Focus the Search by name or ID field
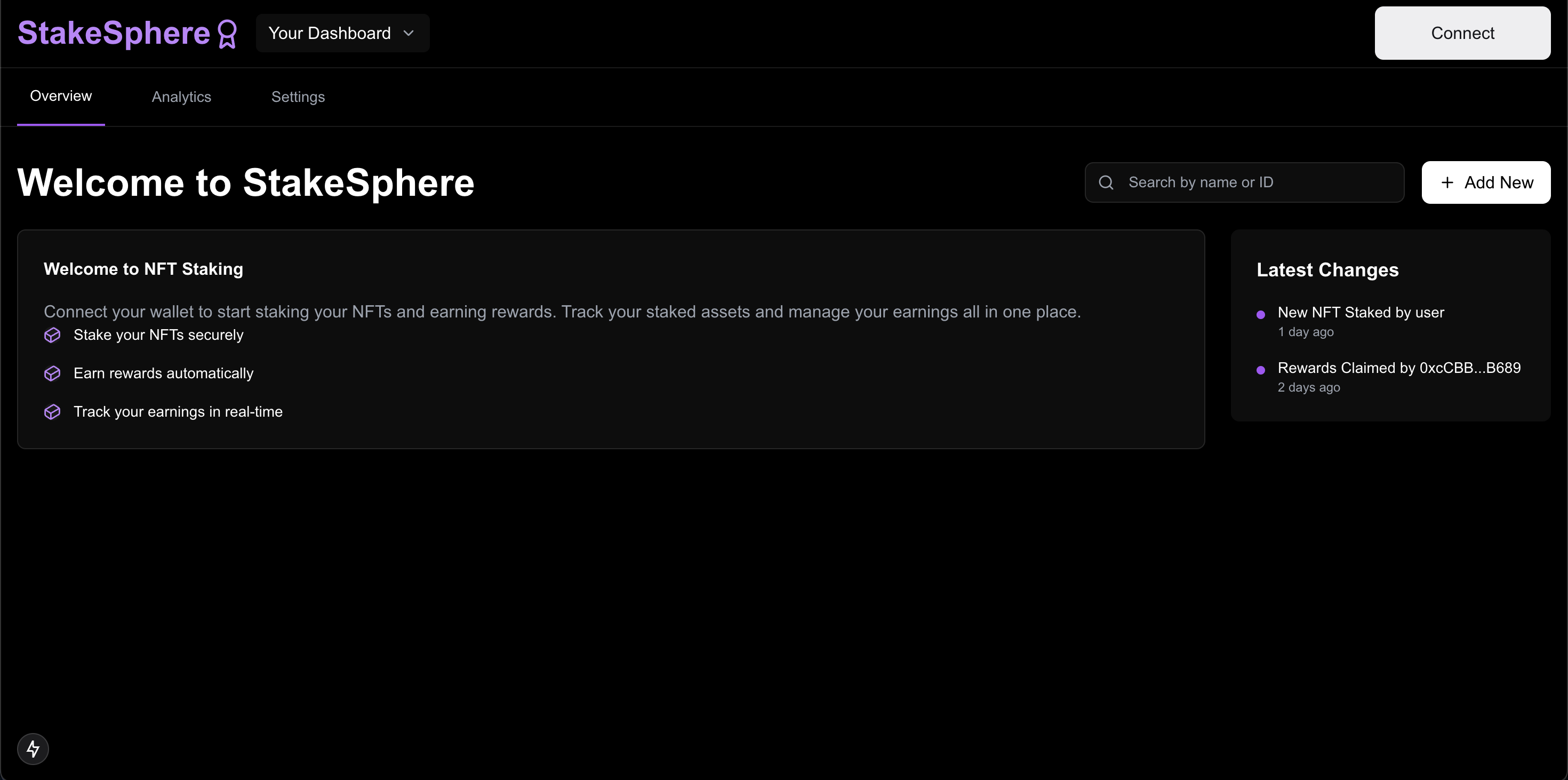The image size is (1568, 780). click(x=1254, y=182)
